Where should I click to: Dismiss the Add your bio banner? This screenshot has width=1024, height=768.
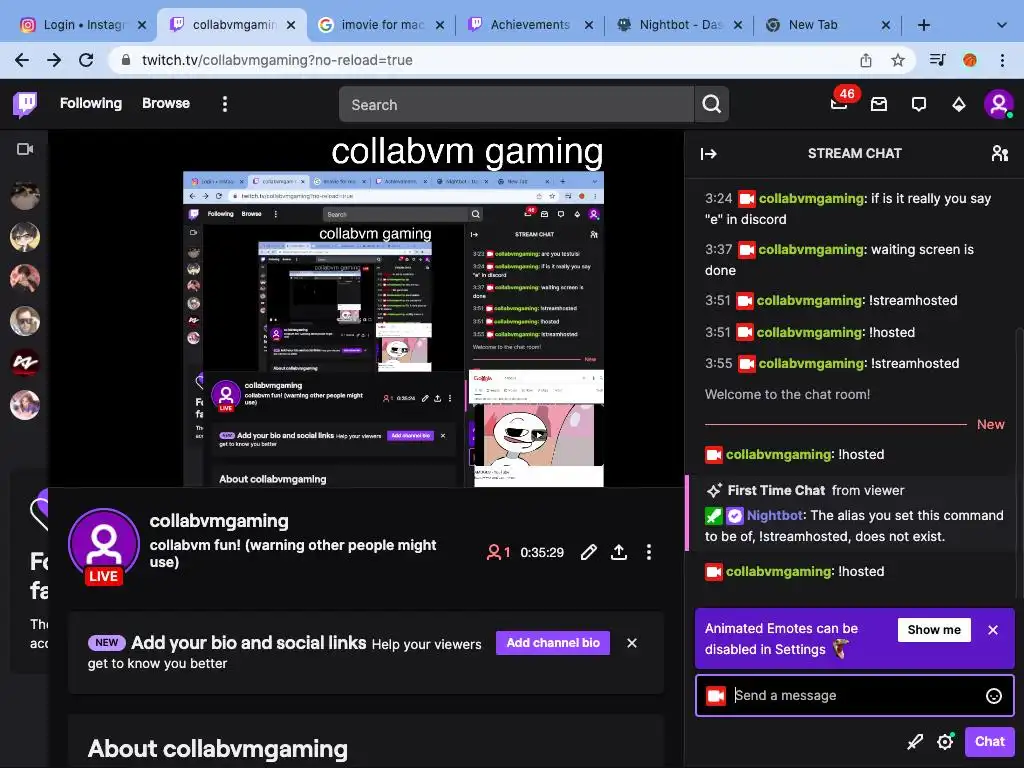(x=632, y=643)
